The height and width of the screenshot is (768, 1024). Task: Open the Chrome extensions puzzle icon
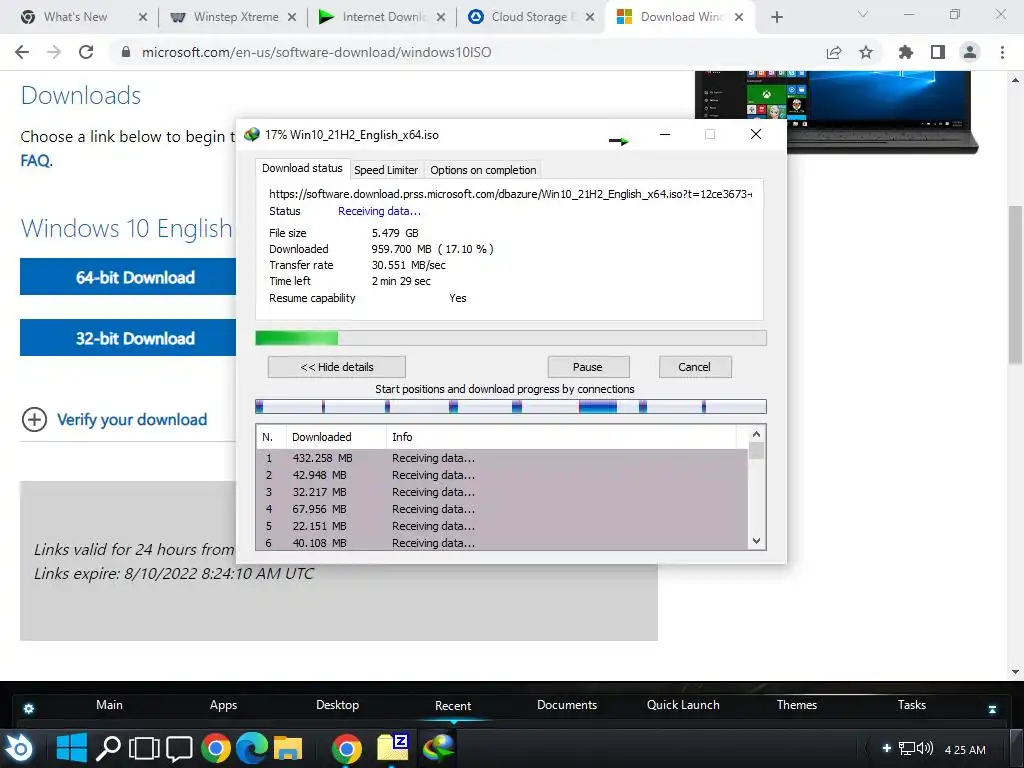(x=906, y=52)
